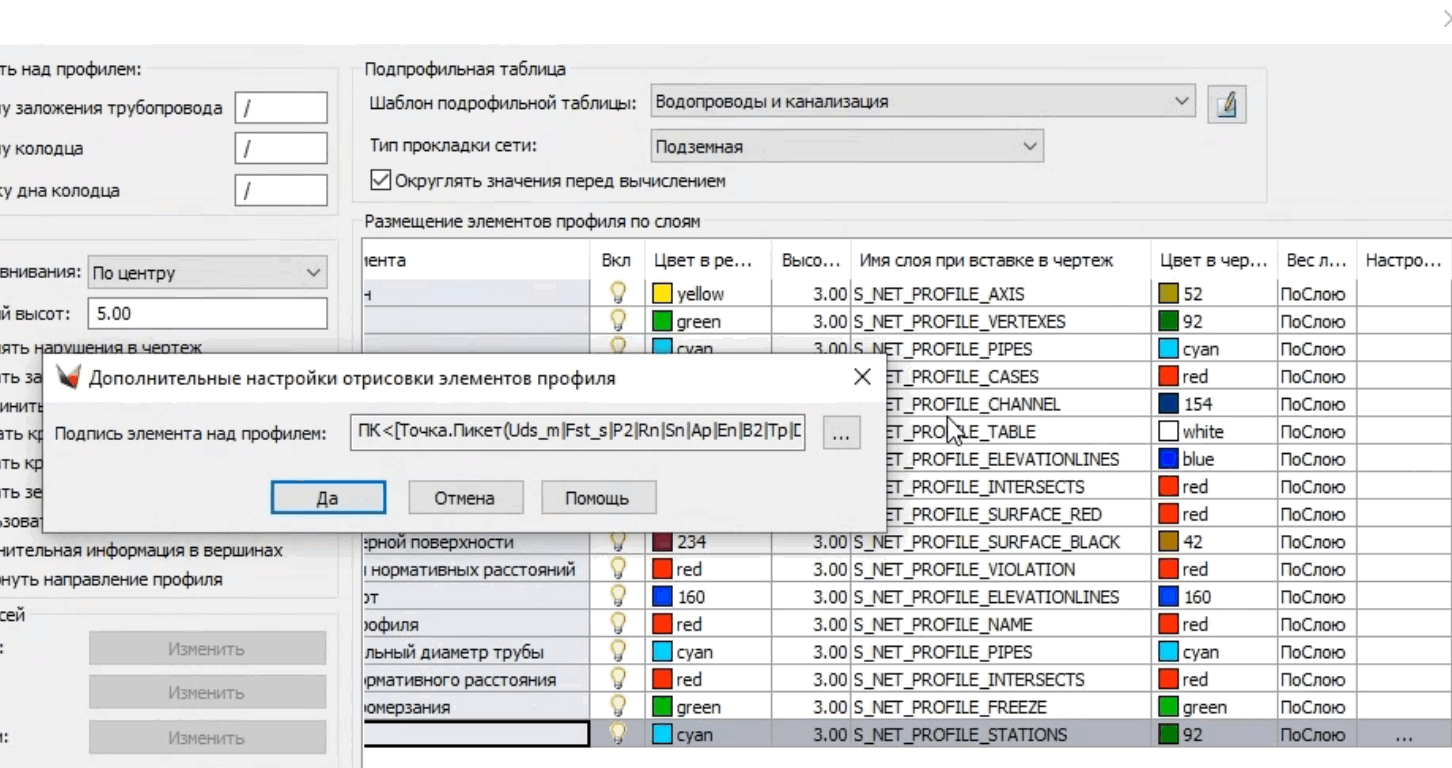
Task: Select the S_NET_PROFILE_FREEZE layer name cell
Action: point(1000,707)
